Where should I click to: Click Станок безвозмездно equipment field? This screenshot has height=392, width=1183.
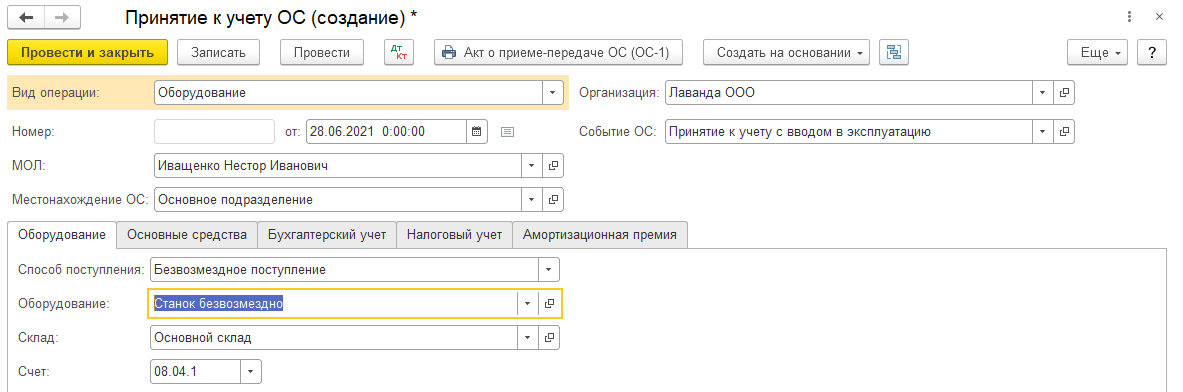point(333,303)
